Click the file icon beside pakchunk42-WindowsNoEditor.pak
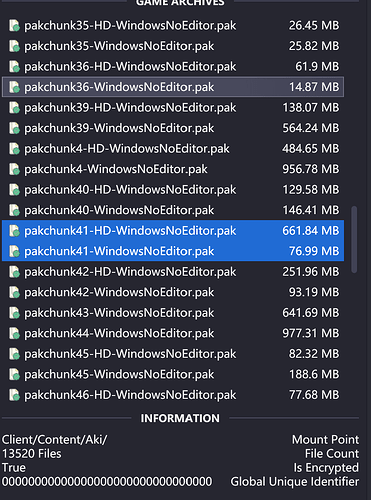 click(x=14, y=292)
